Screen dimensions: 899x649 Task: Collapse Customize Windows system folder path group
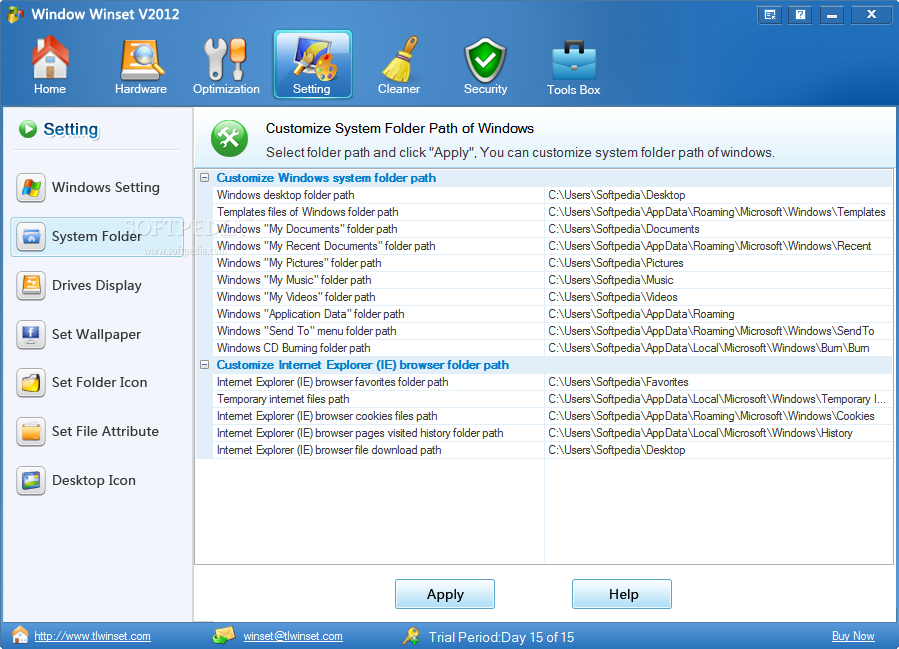204,178
